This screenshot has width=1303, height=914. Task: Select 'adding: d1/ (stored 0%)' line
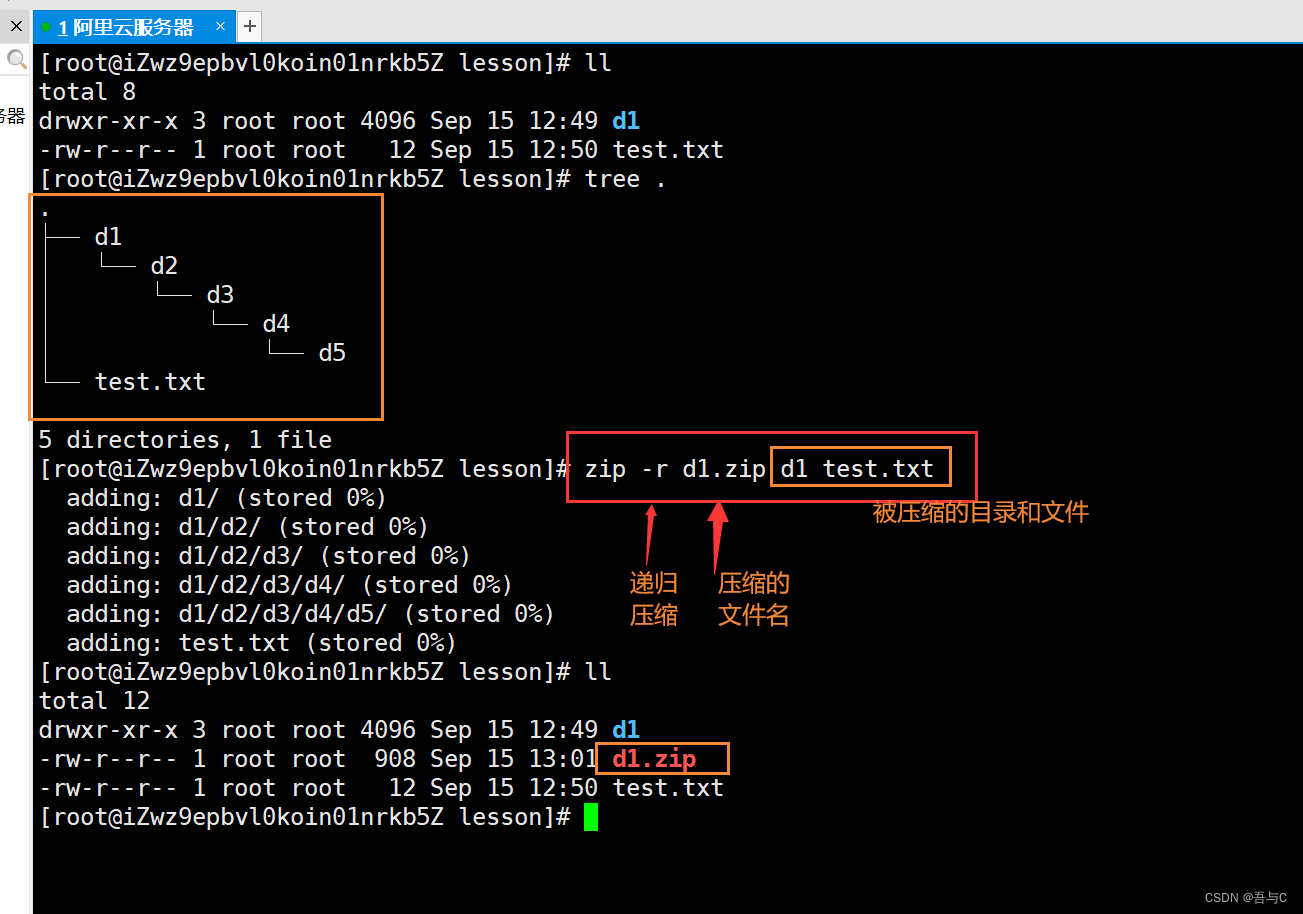pos(227,498)
